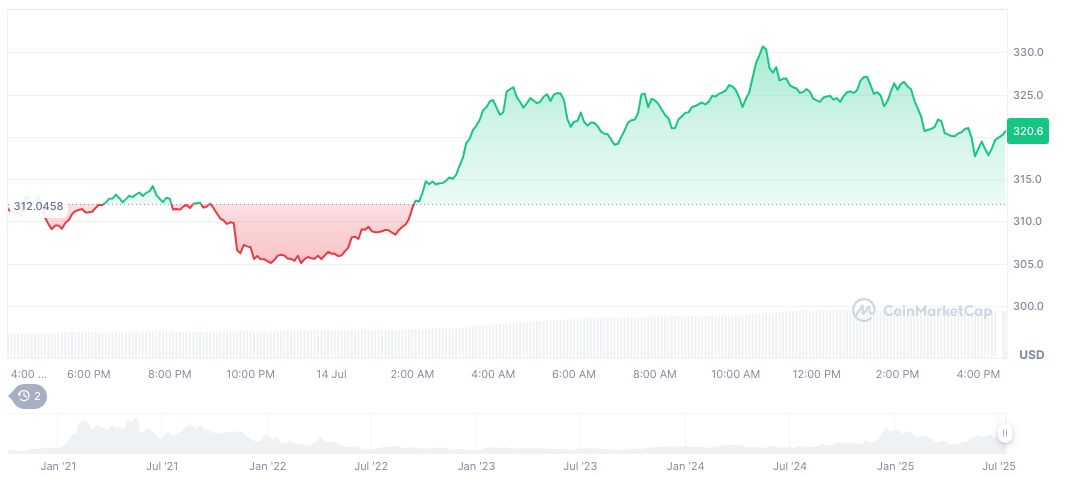Click Jul '22 on the overview timeline
The image size is (1072, 477).
click(372, 466)
